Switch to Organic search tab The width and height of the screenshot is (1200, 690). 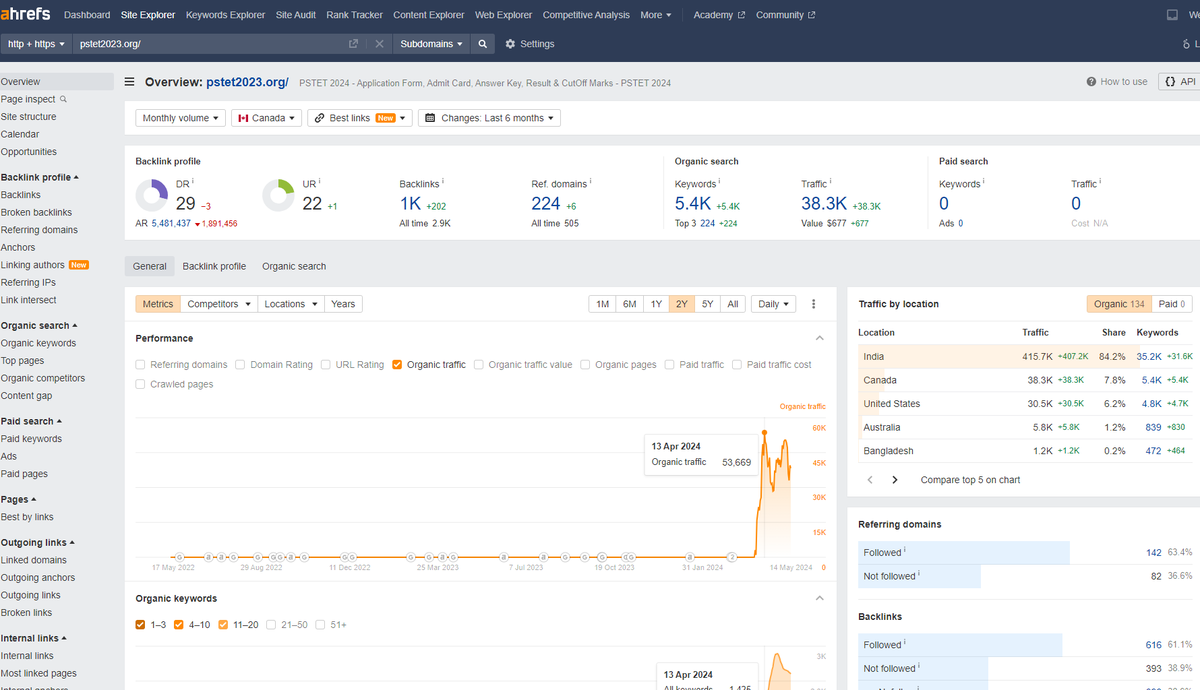pyautogui.click(x=294, y=266)
